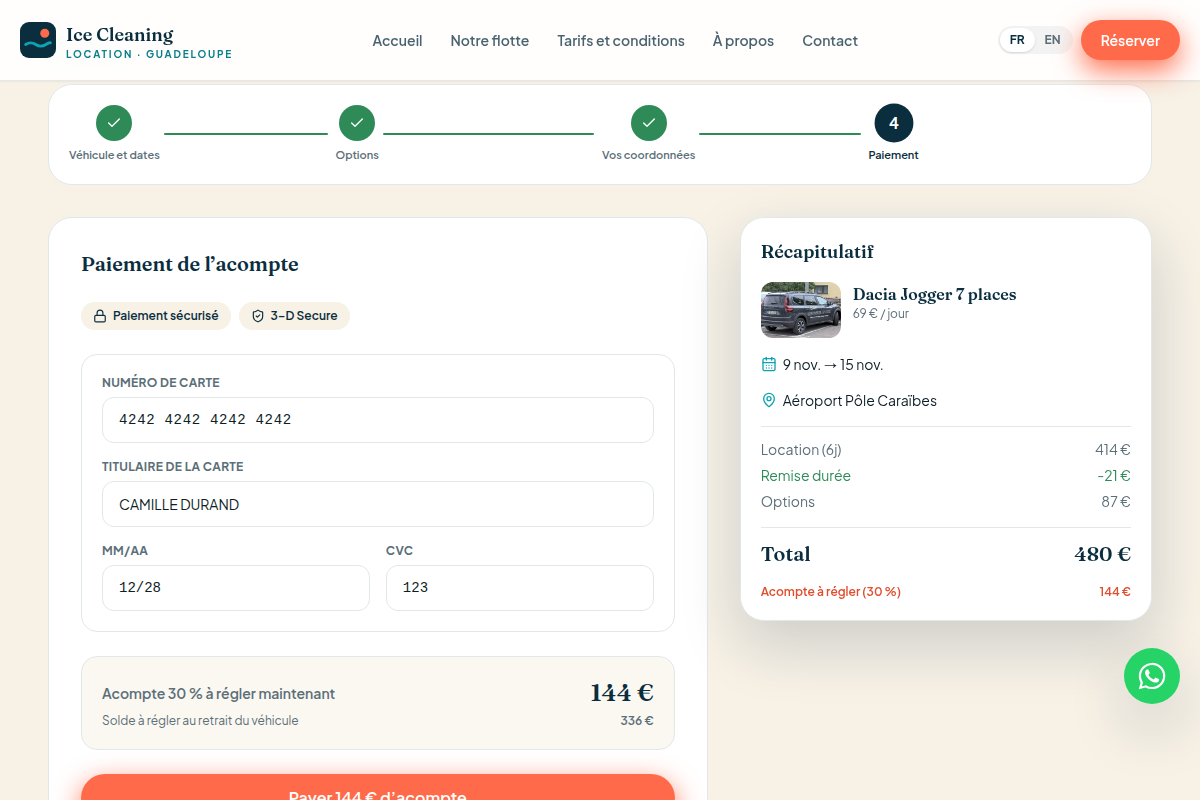This screenshot has width=1200, height=800.
Task: Click the MM/AA expiry field
Action: (236, 588)
